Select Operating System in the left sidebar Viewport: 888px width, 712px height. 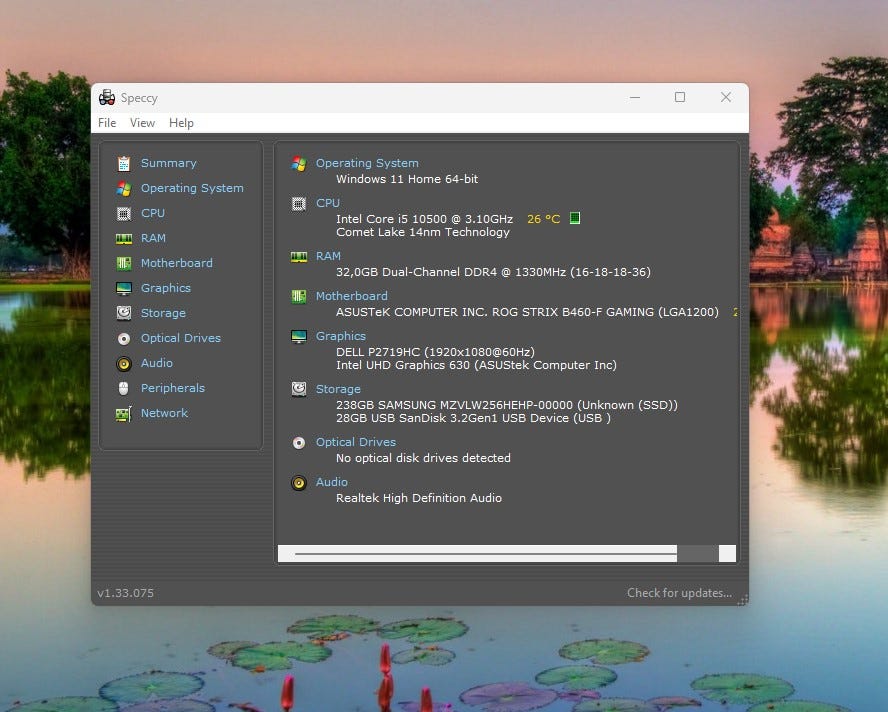click(192, 188)
